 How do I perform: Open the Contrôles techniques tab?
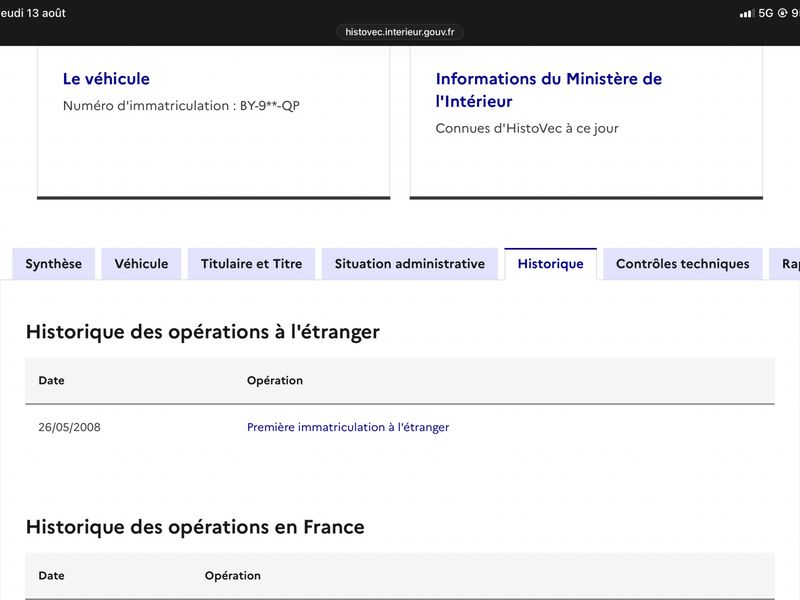click(683, 264)
